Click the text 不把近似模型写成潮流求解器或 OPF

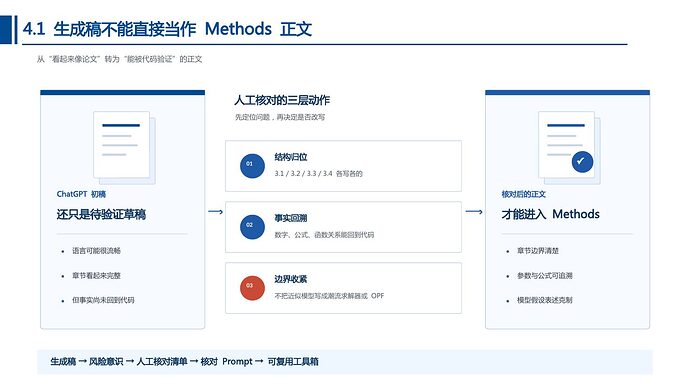(329, 296)
